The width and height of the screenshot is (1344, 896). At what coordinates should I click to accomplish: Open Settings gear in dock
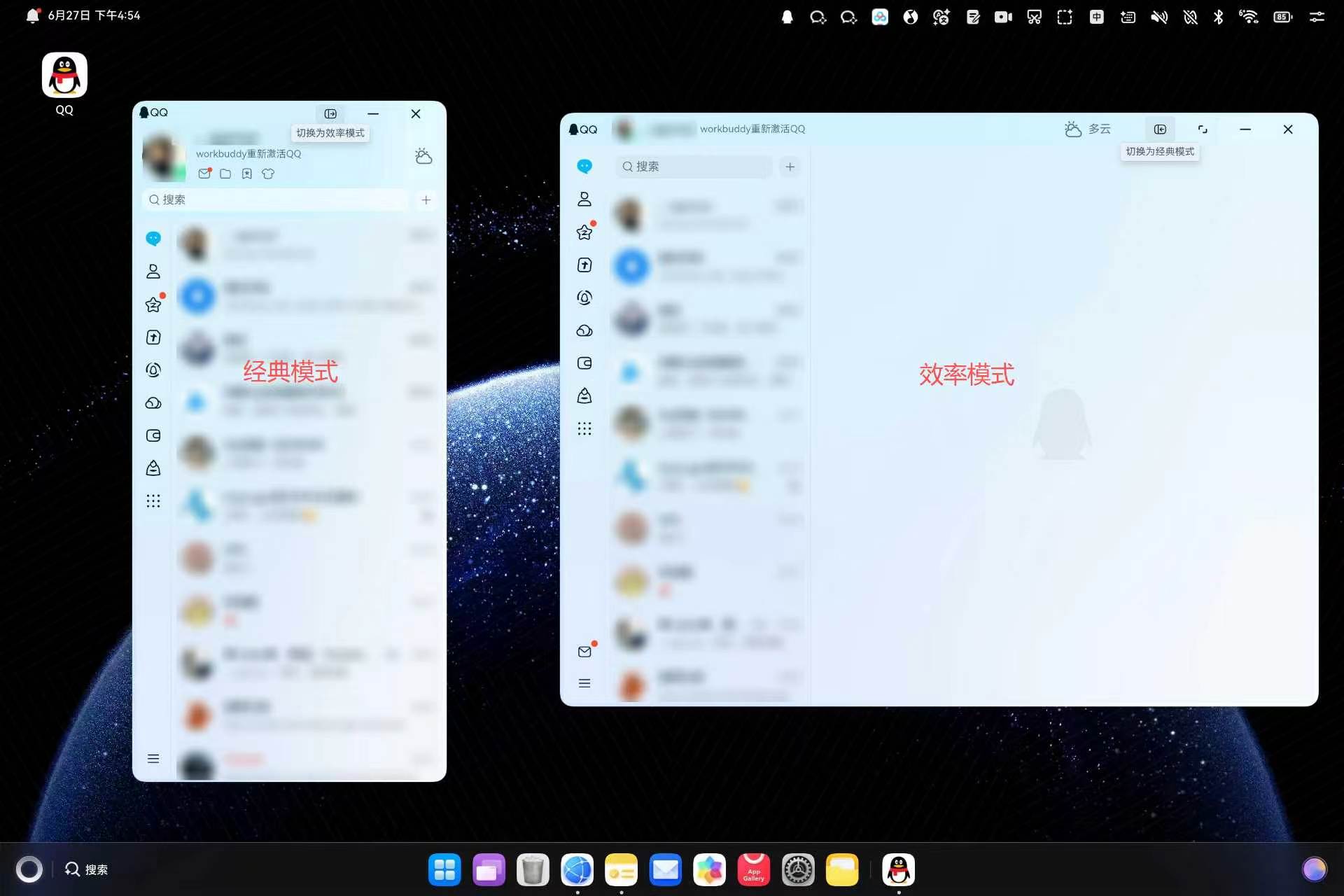[x=798, y=870]
